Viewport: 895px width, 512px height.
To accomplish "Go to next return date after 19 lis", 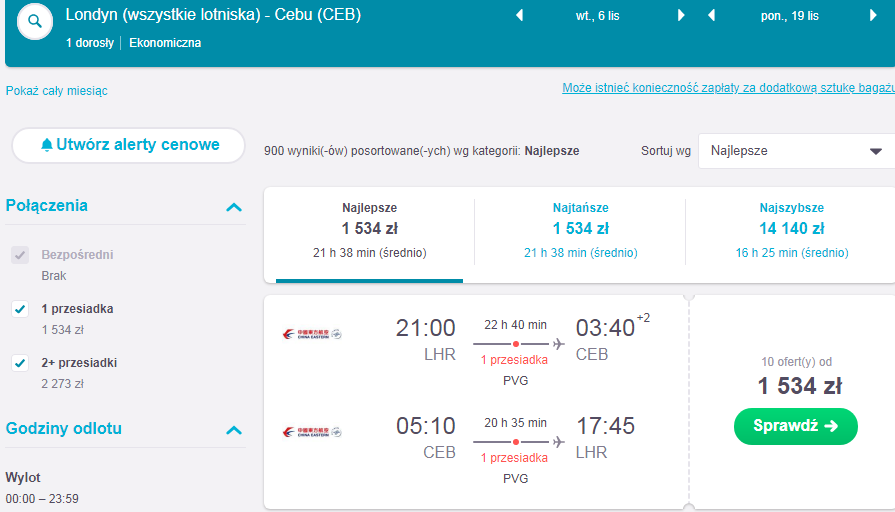I will (x=873, y=15).
